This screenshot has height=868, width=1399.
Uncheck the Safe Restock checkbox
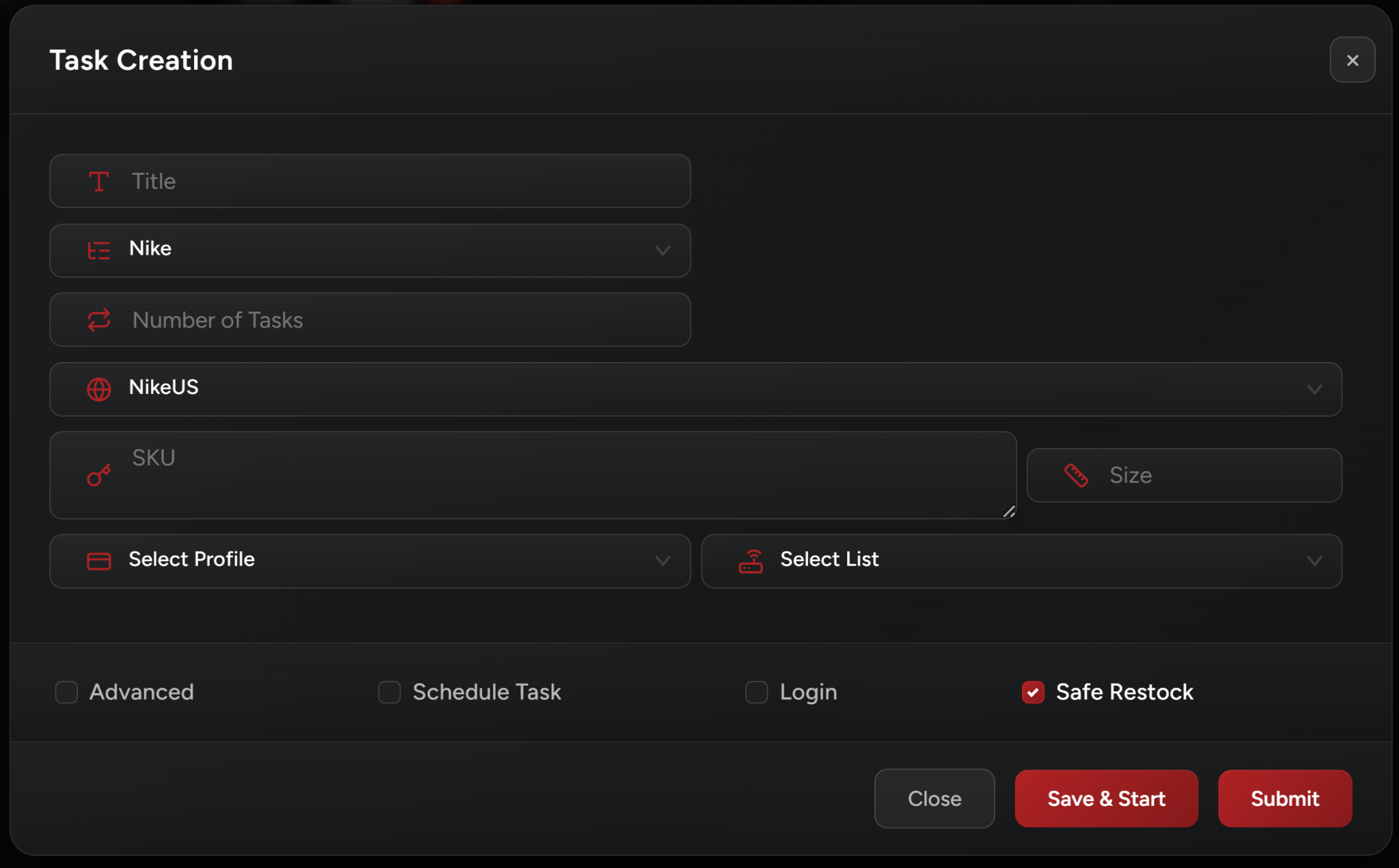1033,692
